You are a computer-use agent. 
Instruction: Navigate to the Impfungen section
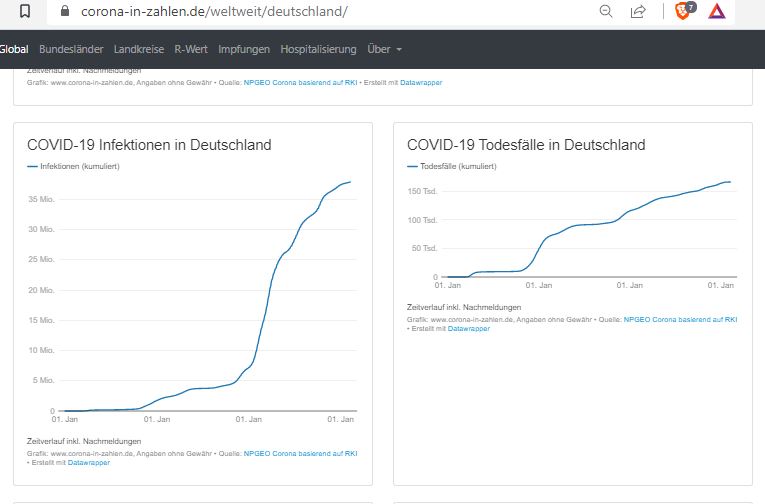[245, 49]
